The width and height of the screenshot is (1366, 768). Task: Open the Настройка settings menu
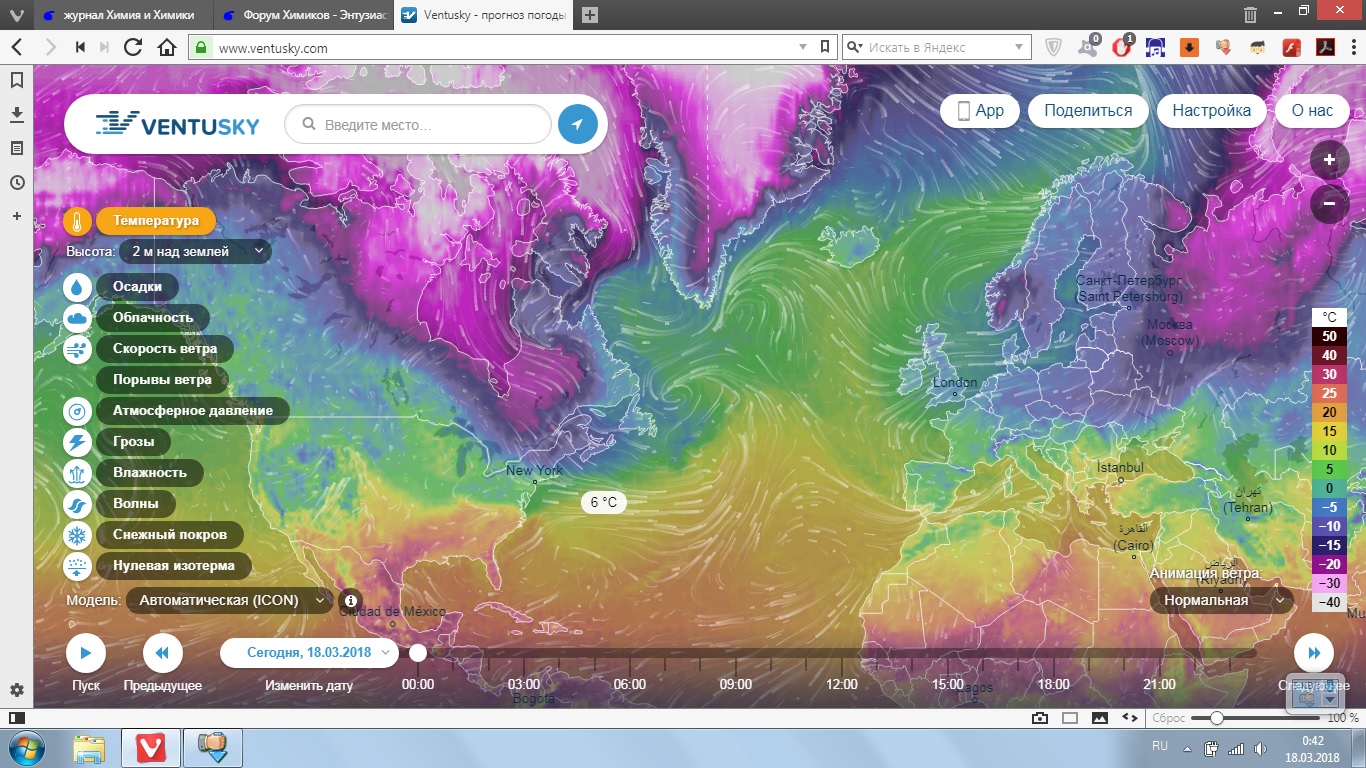1211,111
